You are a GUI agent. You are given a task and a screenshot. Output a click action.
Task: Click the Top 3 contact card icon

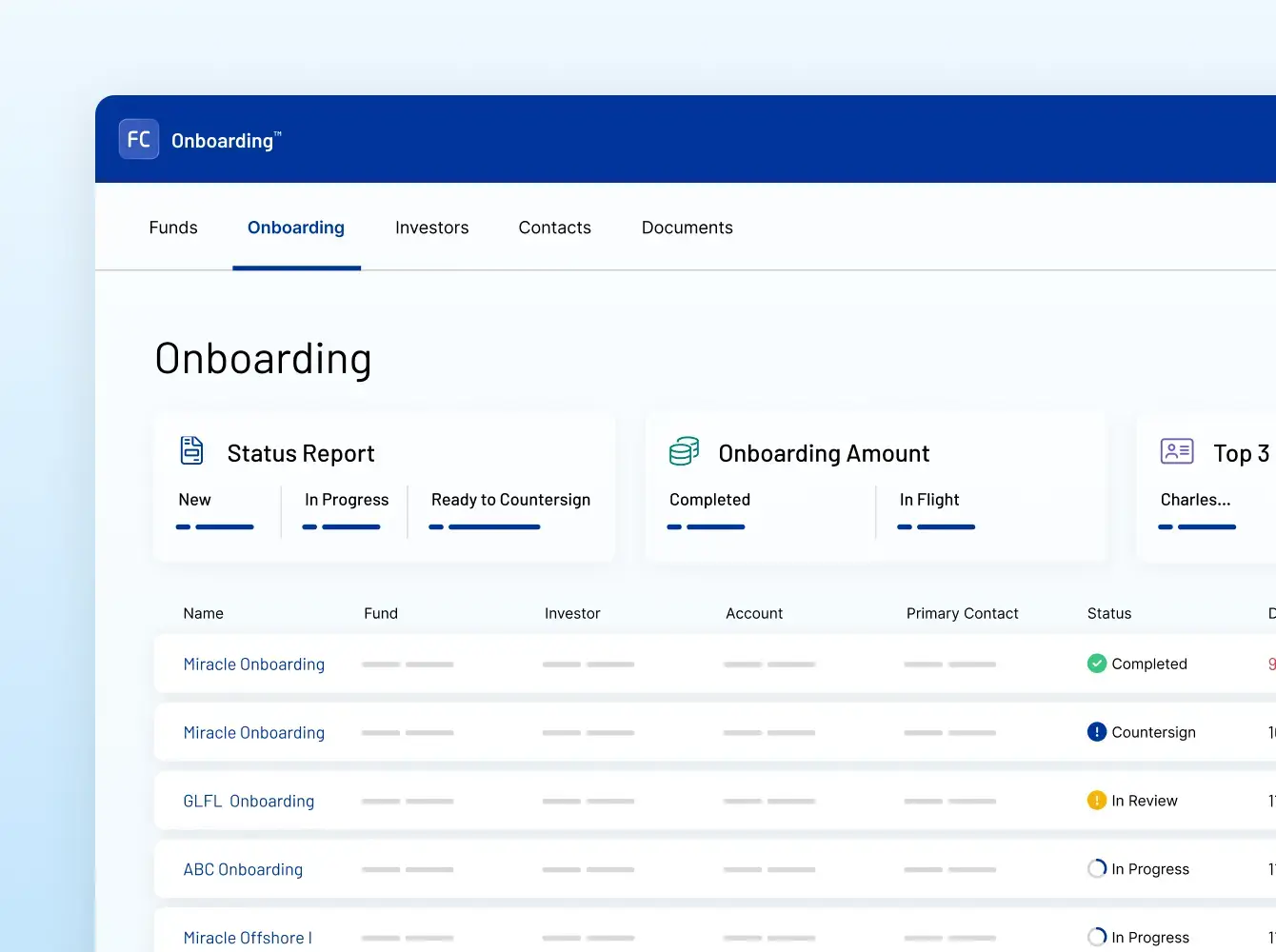pyautogui.click(x=1177, y=451)
